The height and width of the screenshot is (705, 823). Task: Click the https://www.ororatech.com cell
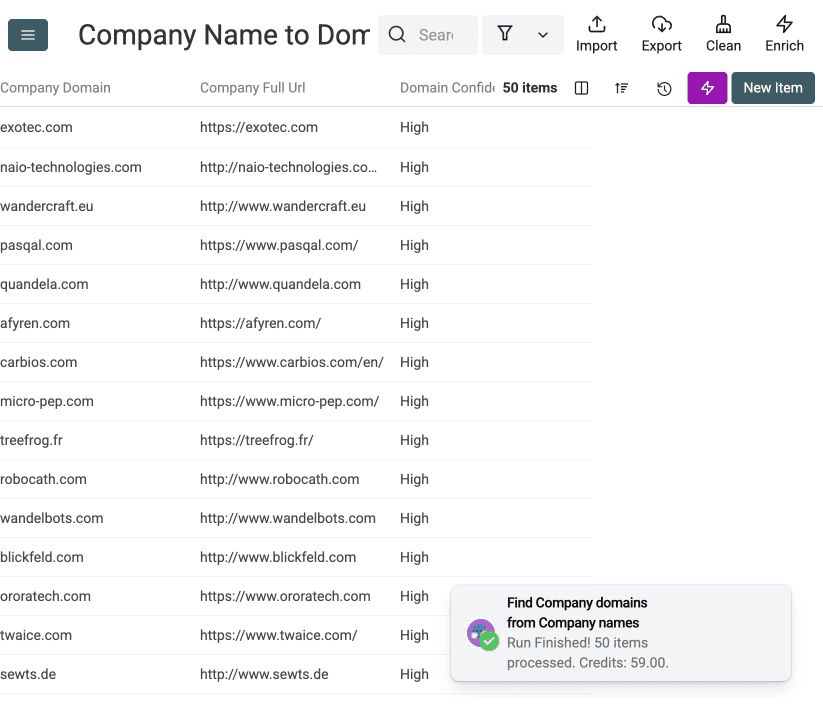[285, 596]
